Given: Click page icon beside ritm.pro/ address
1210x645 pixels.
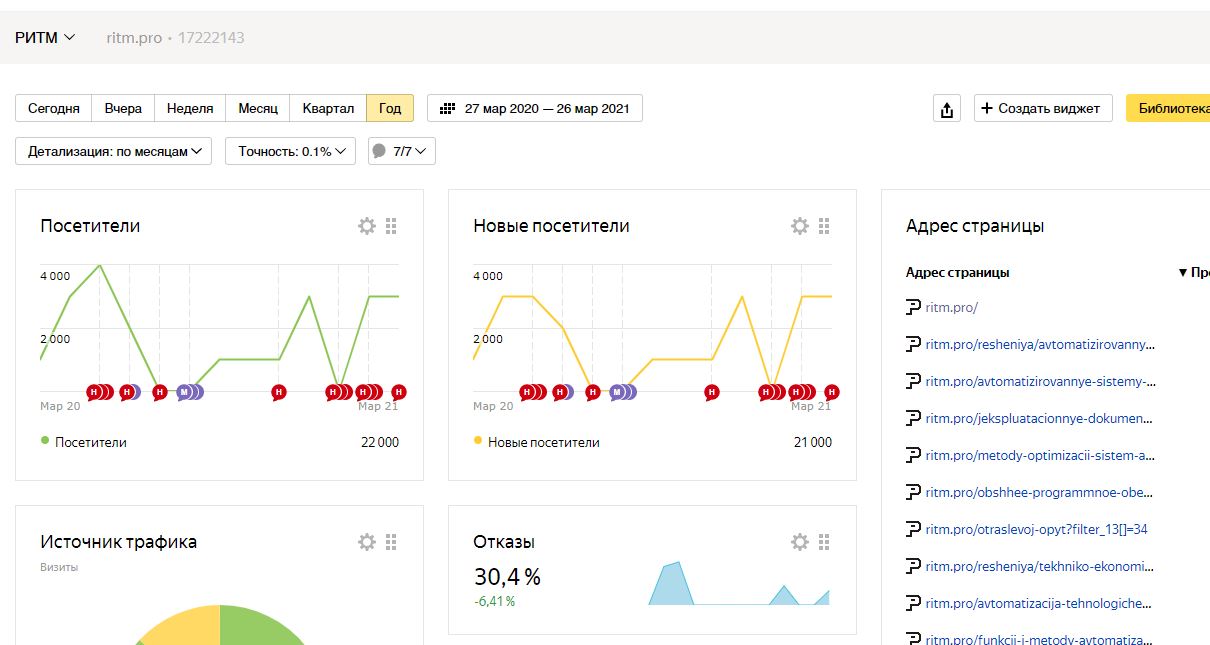Looking at the screenshot, I should [913, 308].
